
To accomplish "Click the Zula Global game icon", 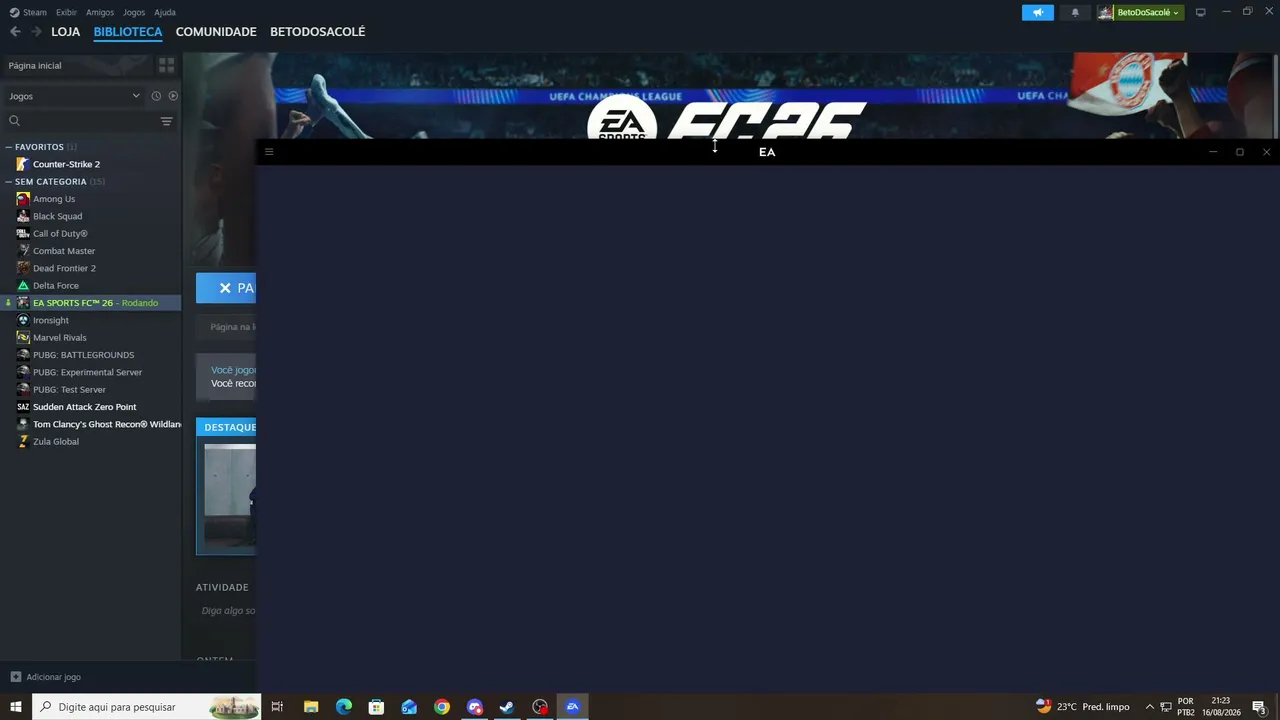I will coord(23,441).
